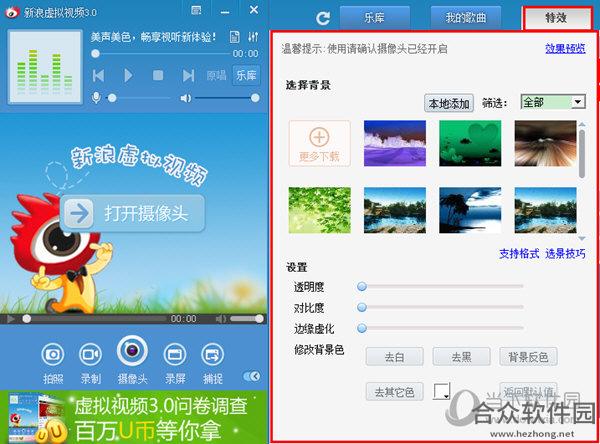600x444 pixels.
Task: Click the microphone icon
Action: (x=96, y=98)
